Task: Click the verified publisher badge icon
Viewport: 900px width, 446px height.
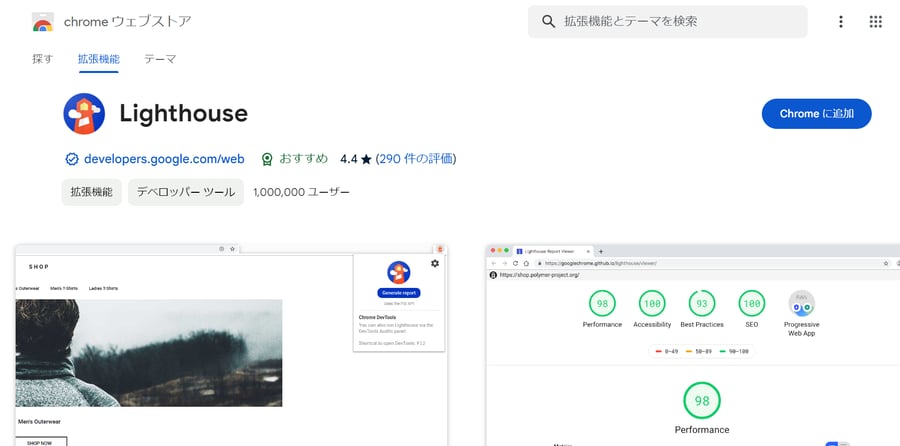Action: (72, 159)
